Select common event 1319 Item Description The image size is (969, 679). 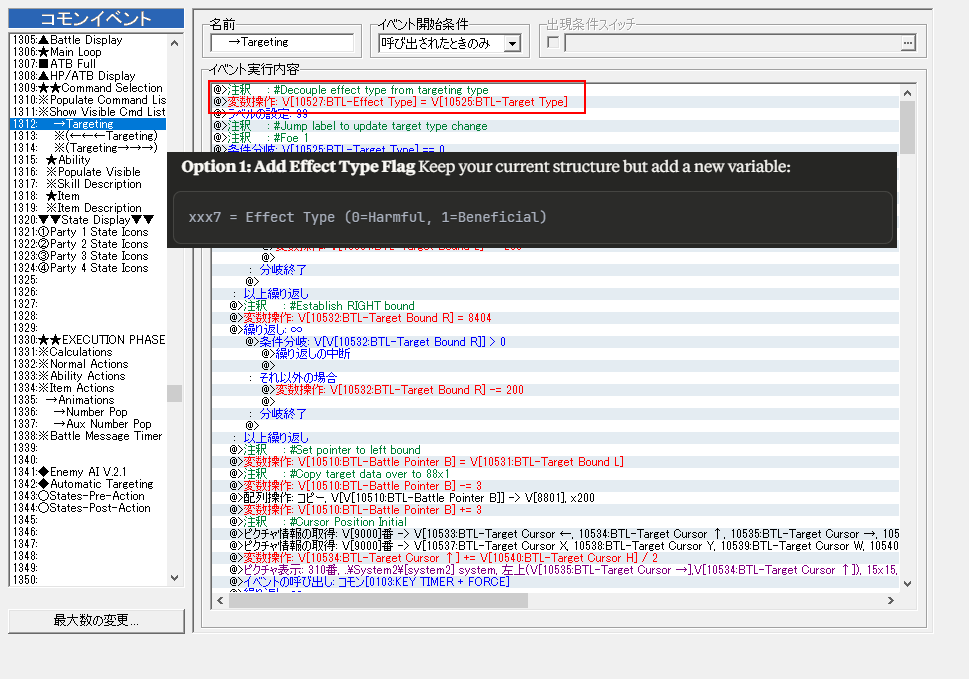click(88, 208)
